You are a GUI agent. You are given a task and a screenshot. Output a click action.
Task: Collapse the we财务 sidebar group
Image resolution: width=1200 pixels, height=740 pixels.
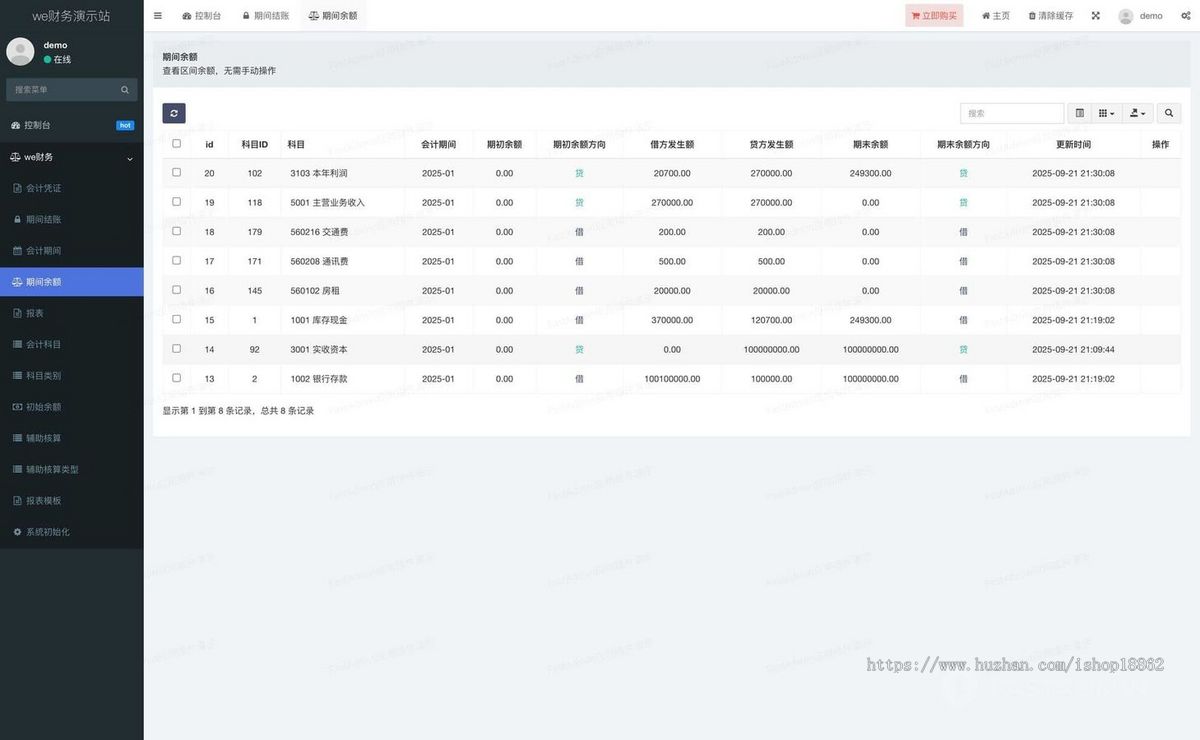[x=72, y=157]
